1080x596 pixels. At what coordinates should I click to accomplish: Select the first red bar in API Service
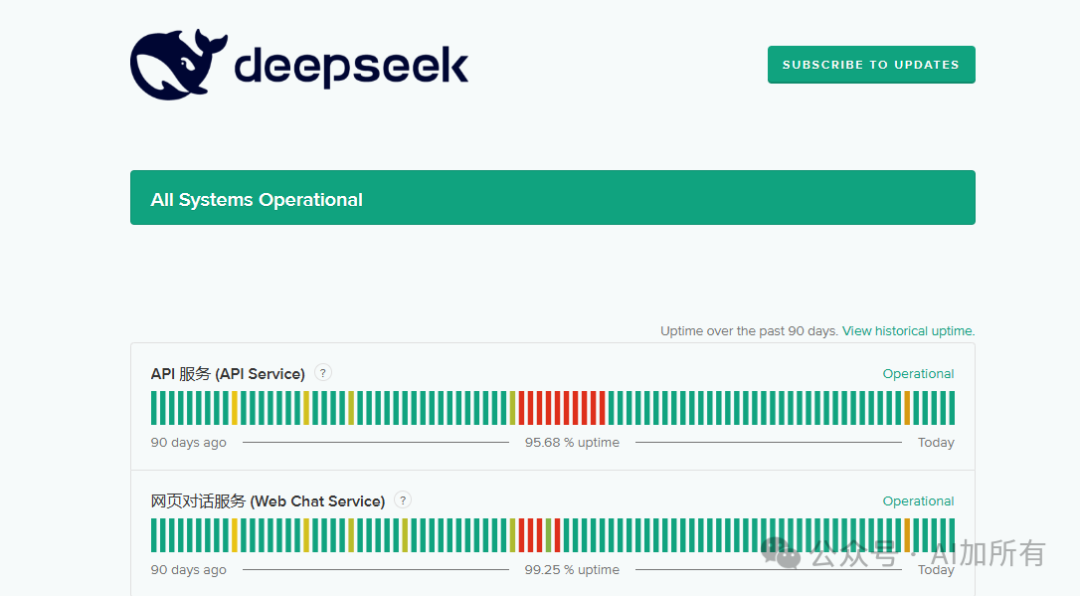tap(522, 408)
